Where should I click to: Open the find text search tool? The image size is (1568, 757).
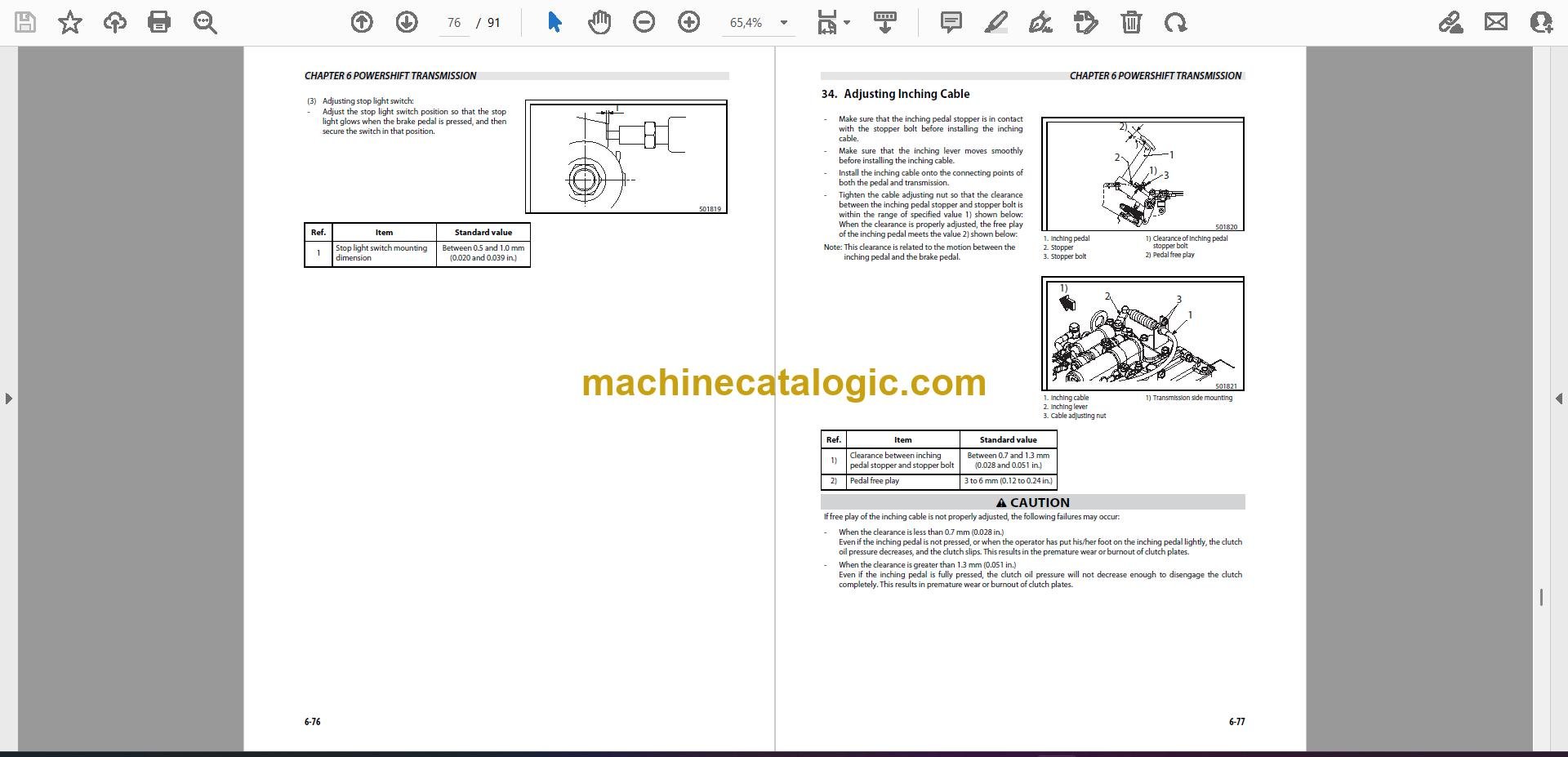205,23
